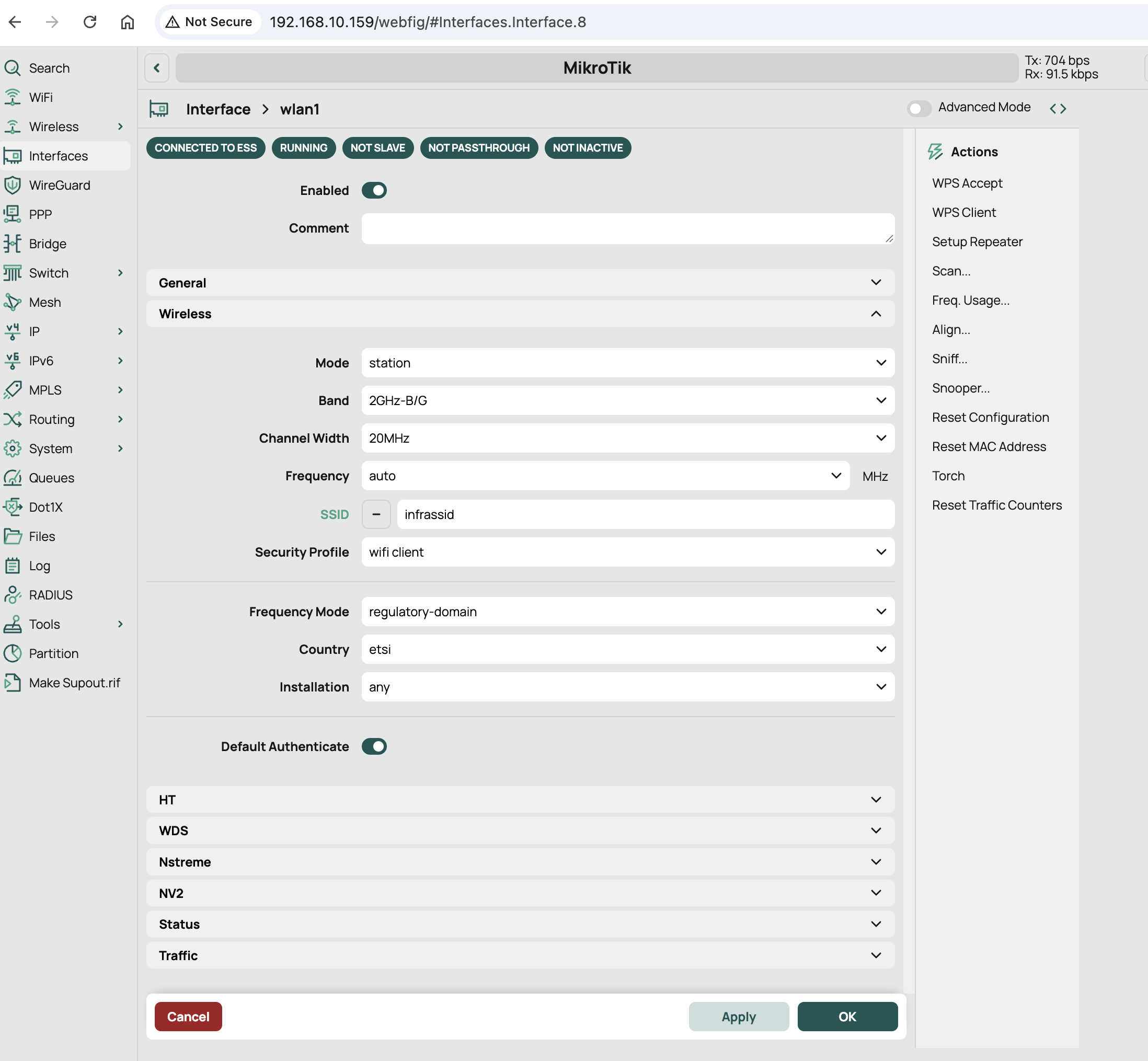
Task: Open the Log menu item
Action: [39, 566]
